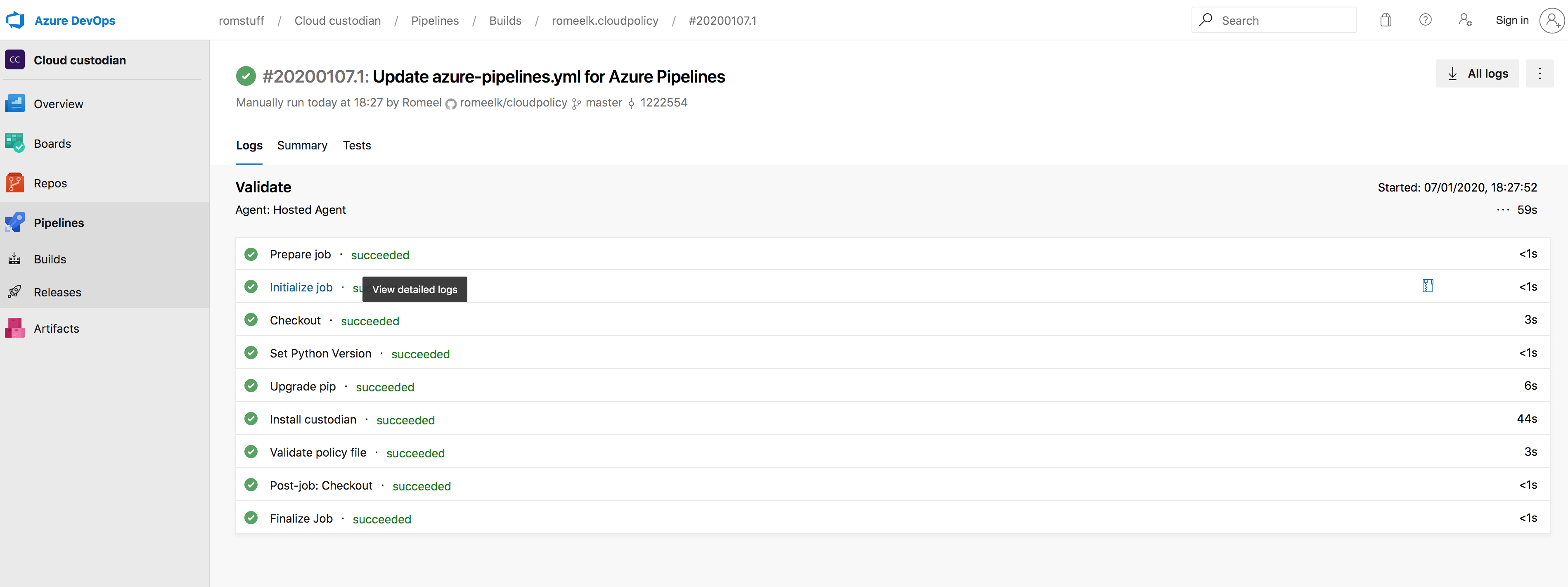Go to Repos in the sidebar
The height and width of the screenshot is (587, 1568).
(x=50, y=183)
